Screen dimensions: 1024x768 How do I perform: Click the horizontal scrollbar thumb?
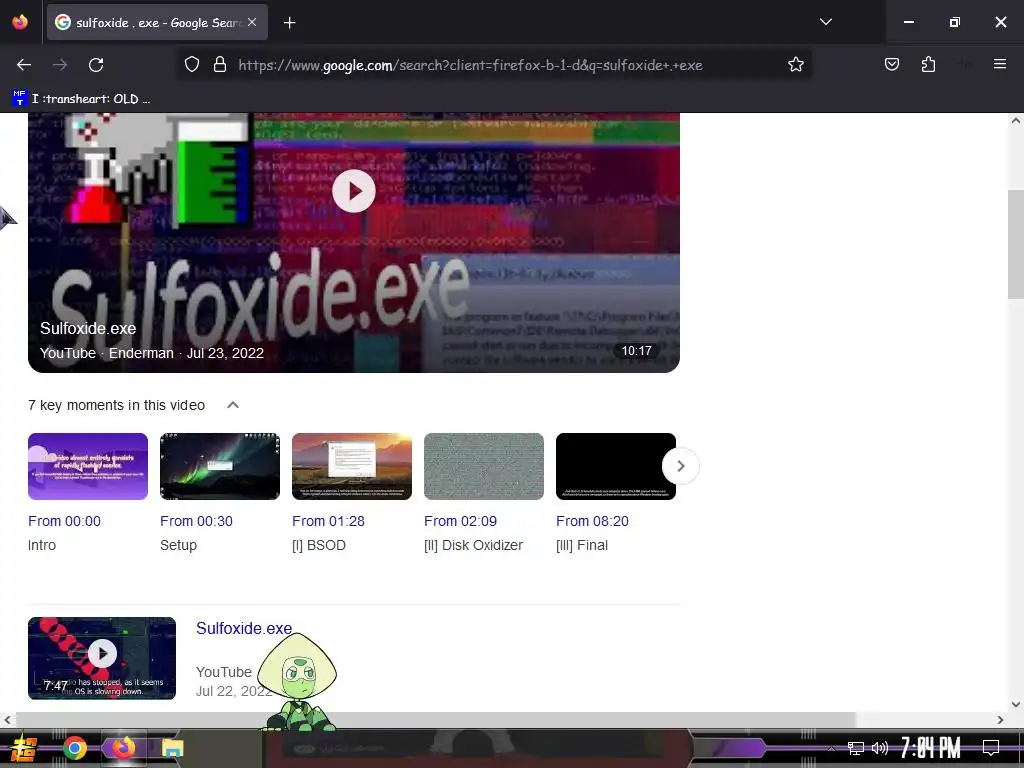pos(436,720)
